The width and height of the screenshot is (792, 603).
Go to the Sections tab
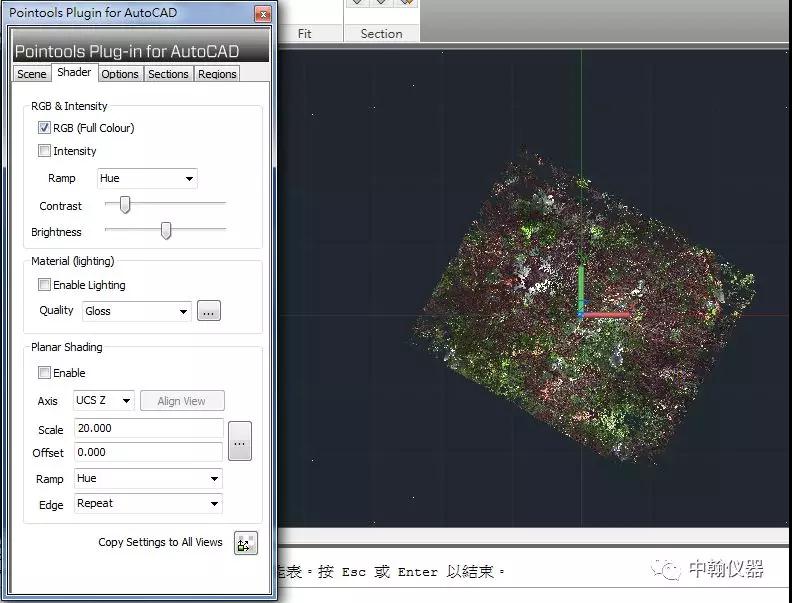tap(168, 74)
